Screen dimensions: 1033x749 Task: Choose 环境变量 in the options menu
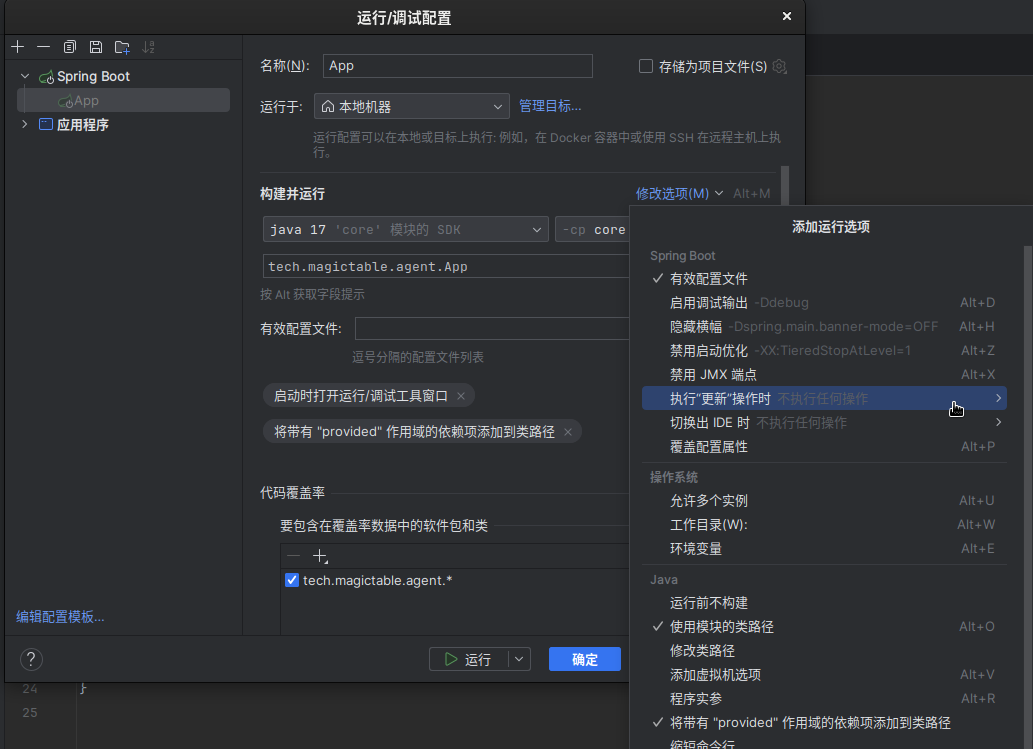(x=696, y=549)
